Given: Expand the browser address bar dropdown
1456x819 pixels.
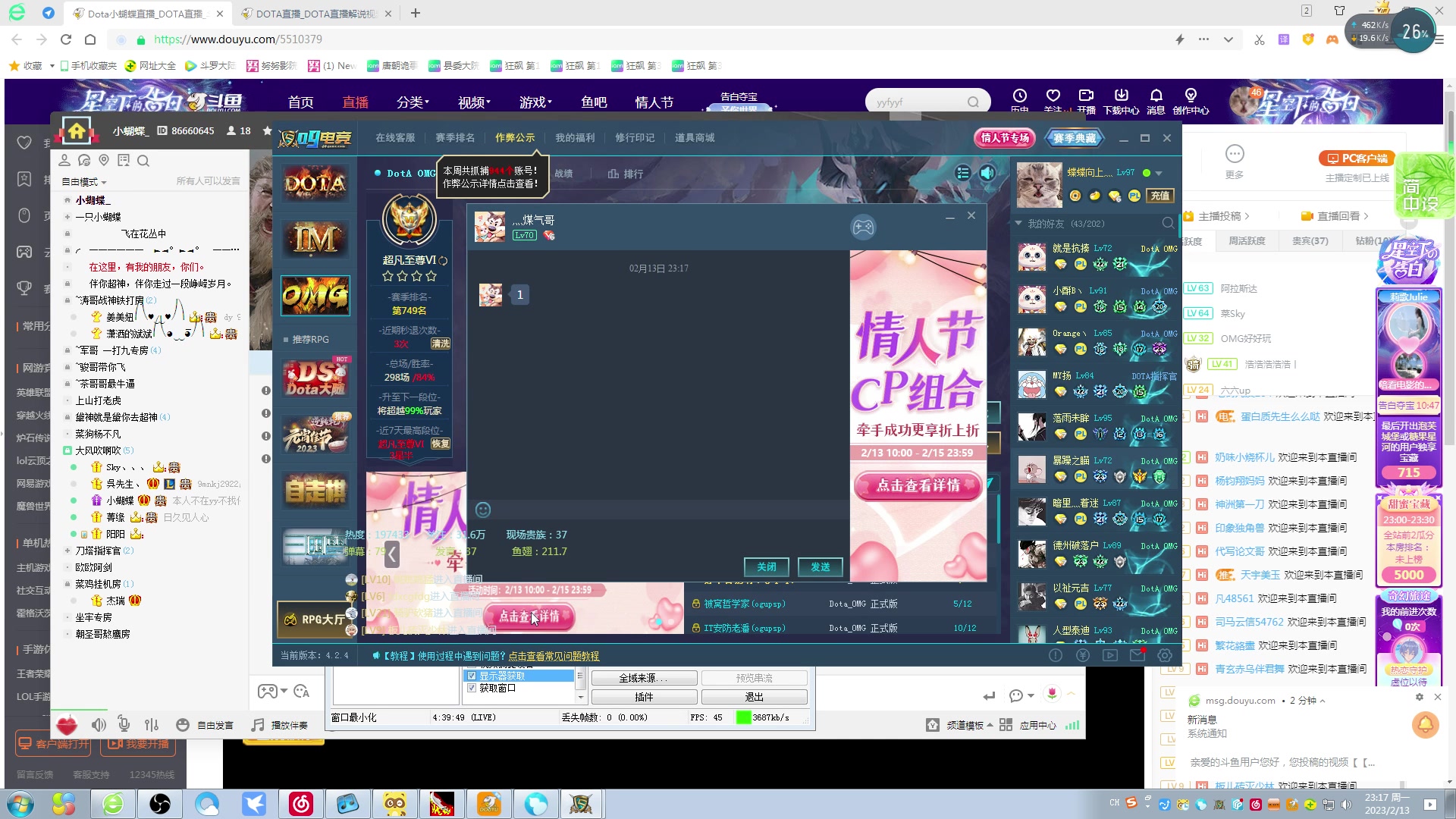Looking at the screenshot, I should coord(1228,39).
